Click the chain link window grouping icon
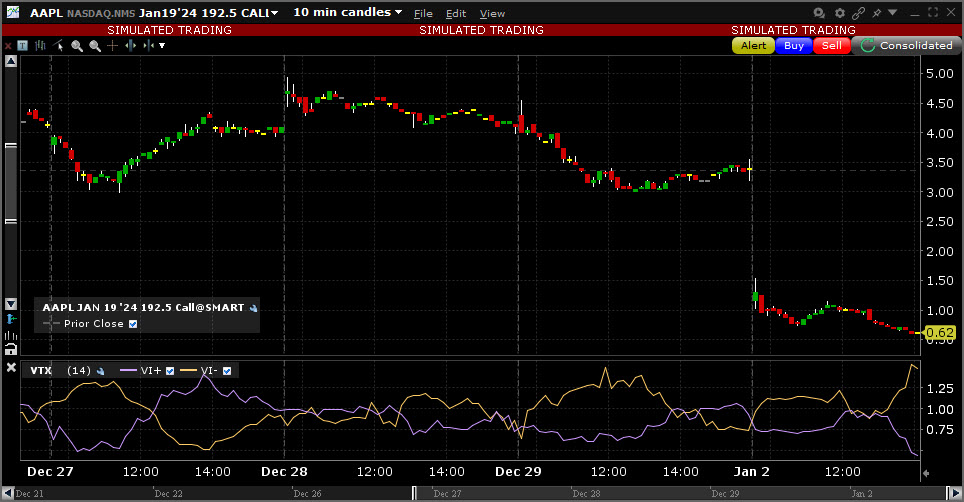The width and height of the screenshot is (964, 502). 859,13
